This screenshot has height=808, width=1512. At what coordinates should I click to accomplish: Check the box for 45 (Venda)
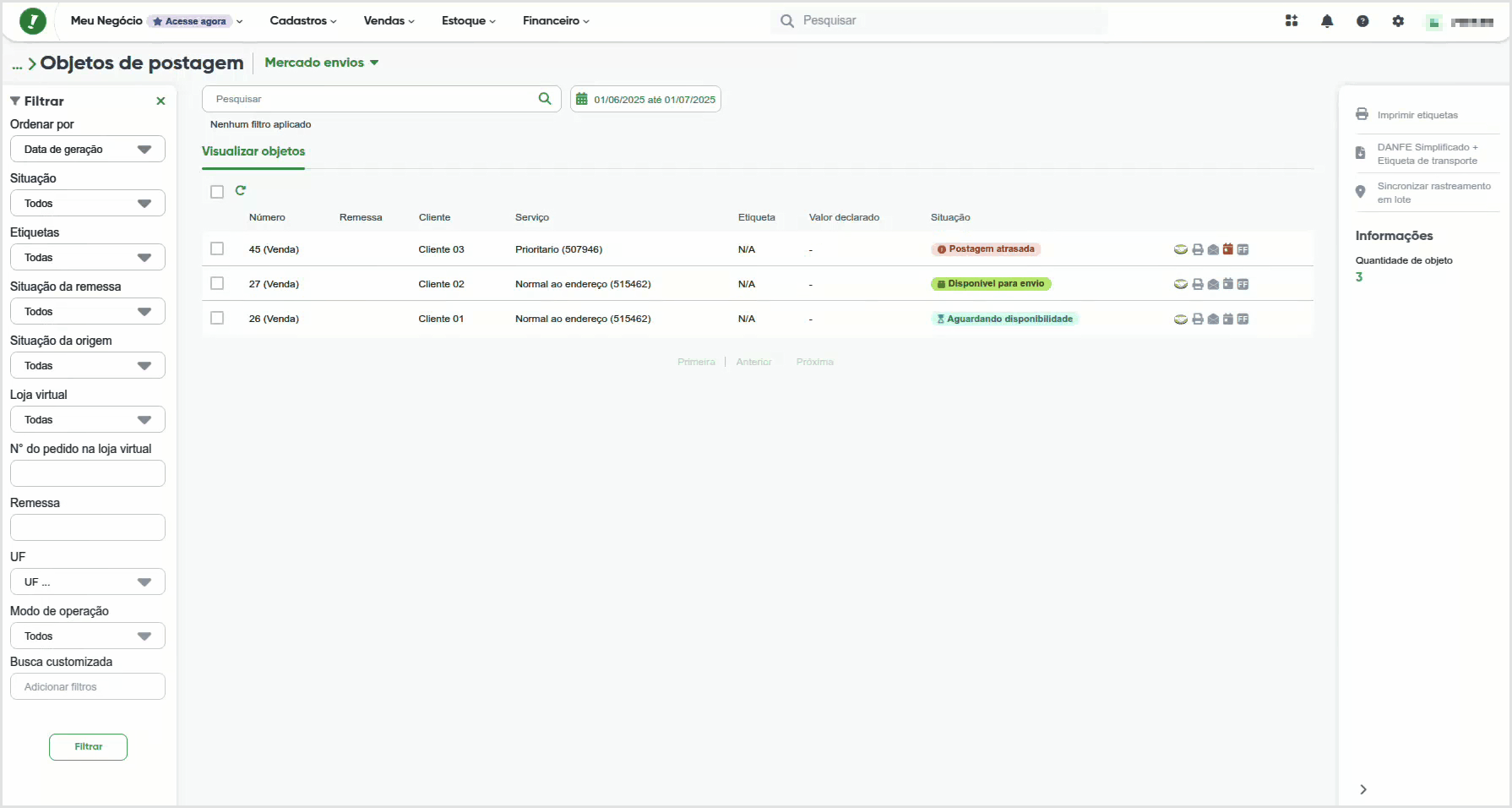[x=217, y=248]
